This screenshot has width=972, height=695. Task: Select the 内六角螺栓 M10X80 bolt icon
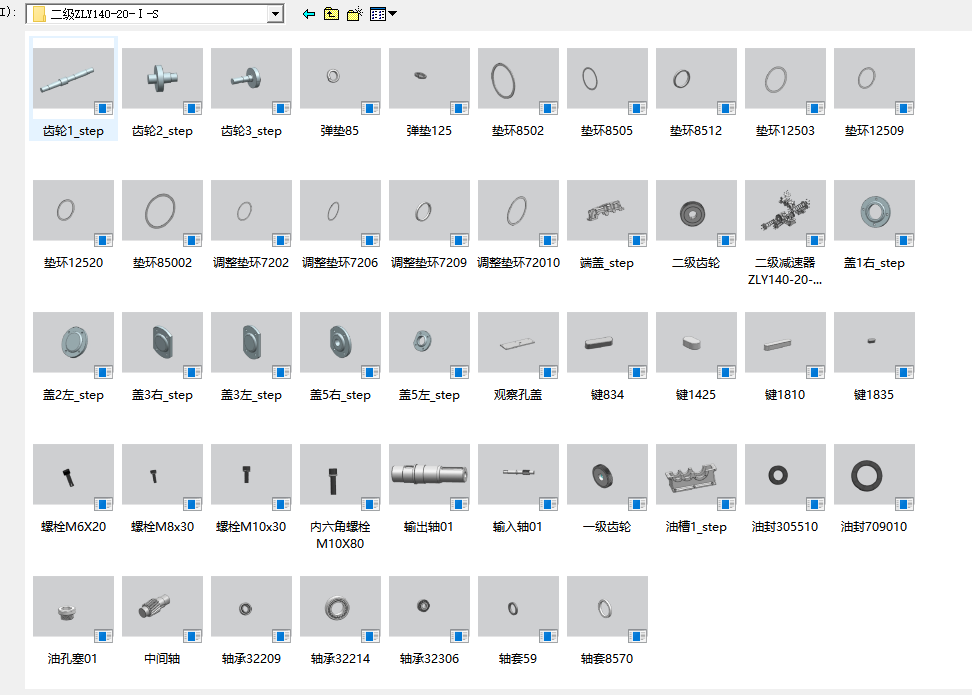coord(340,478)
